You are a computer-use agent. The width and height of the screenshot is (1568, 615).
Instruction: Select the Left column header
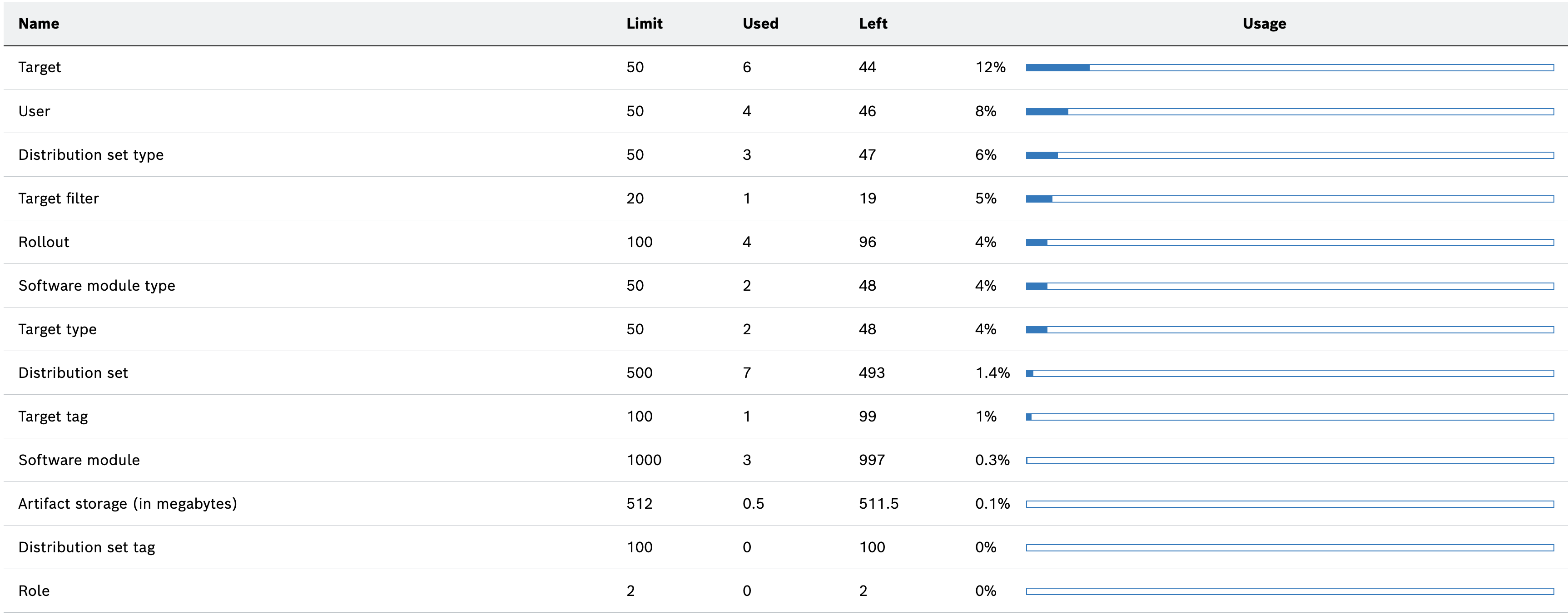tap(873, 24)
